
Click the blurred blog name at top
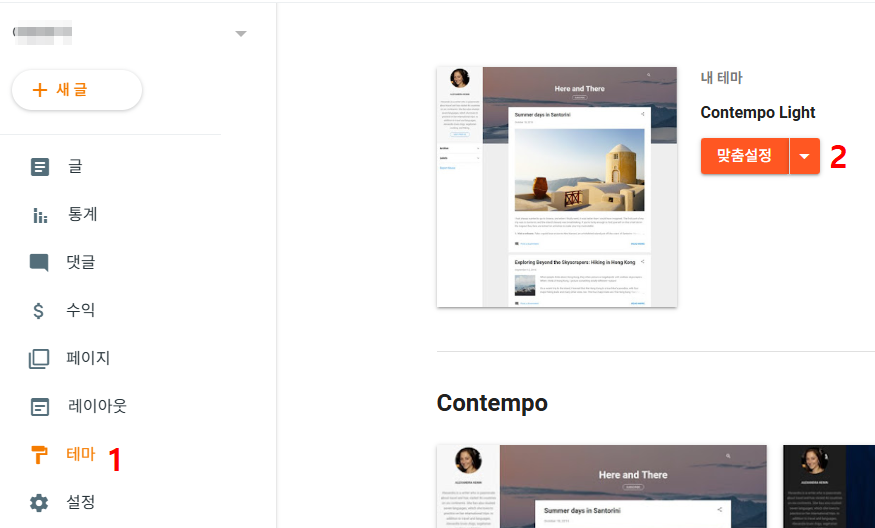click(x=43, y=32)
